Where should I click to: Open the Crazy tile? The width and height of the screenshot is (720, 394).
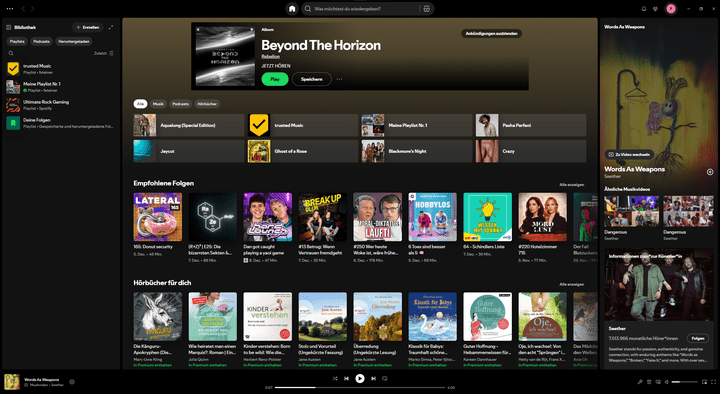click(531, 151)
